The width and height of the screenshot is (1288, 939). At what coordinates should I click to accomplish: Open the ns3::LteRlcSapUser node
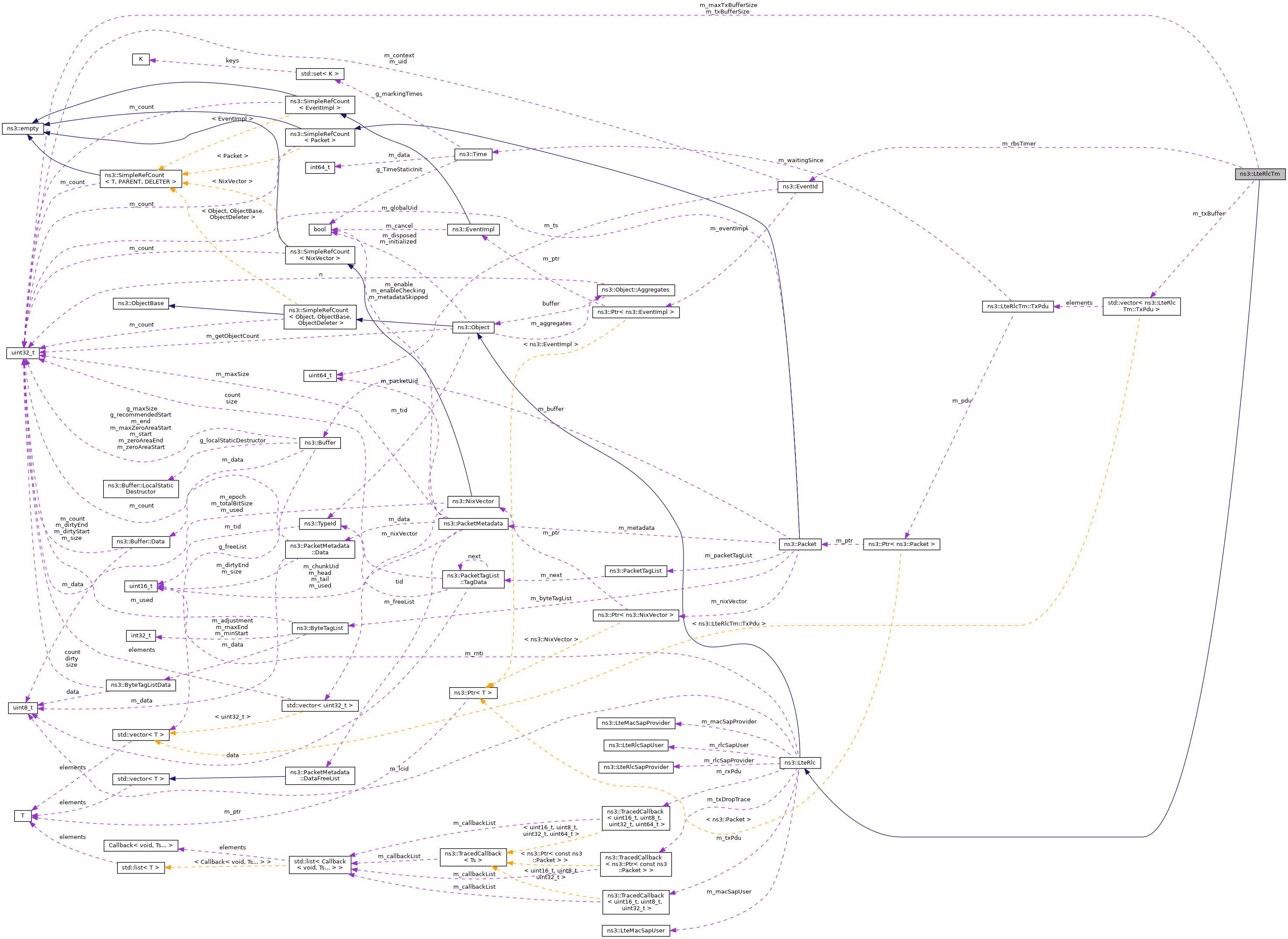click(635, 745)
